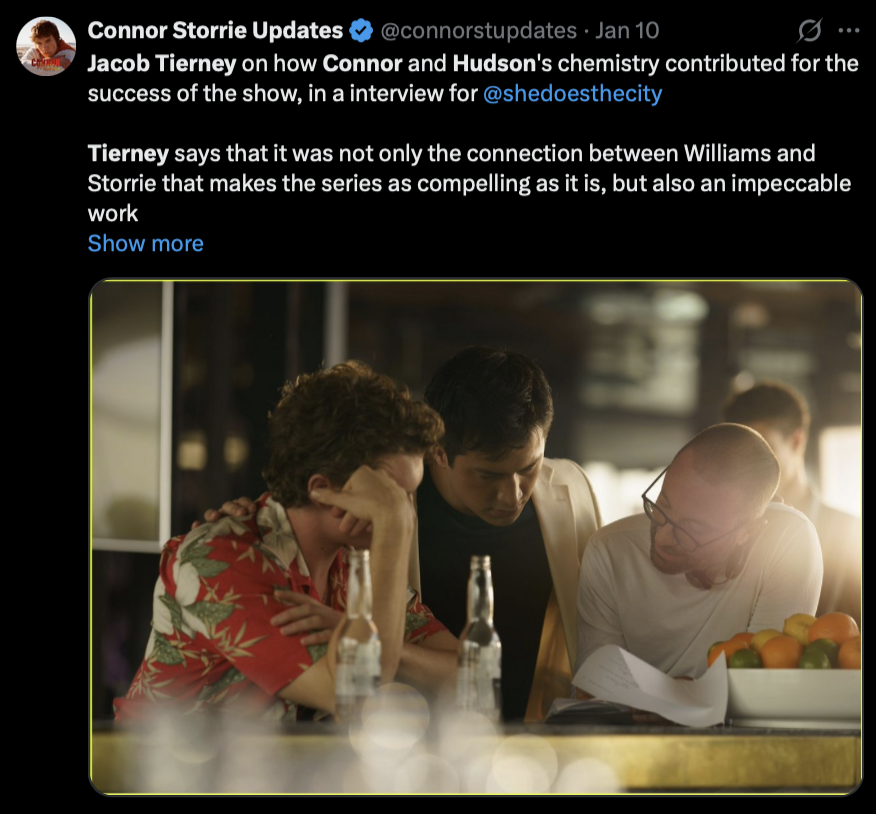This screenshot has width=876, height=814.
Task: Click the Connor Storrie Updates display name
Action: (x=215, y=31)
